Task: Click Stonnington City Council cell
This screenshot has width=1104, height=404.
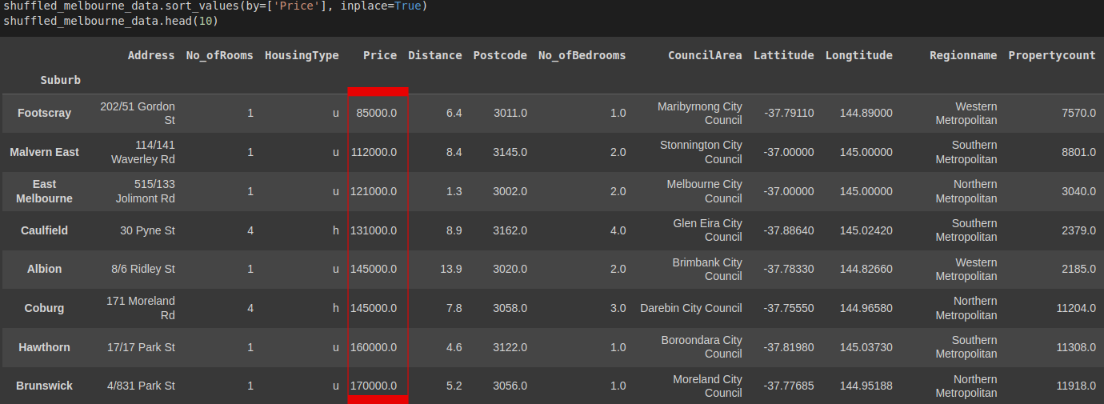Action: tap(701, 152)
